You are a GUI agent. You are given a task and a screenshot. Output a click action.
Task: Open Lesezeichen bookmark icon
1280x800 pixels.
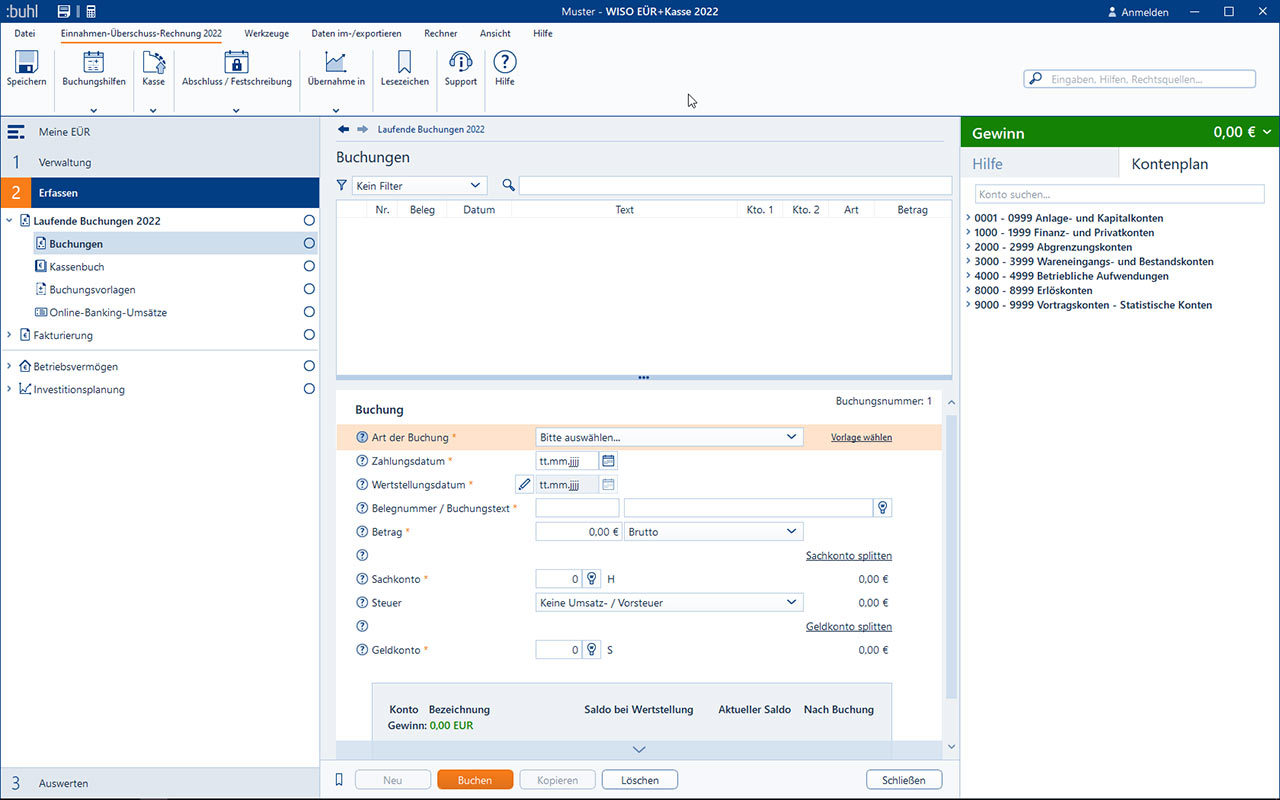pos(404,62)
